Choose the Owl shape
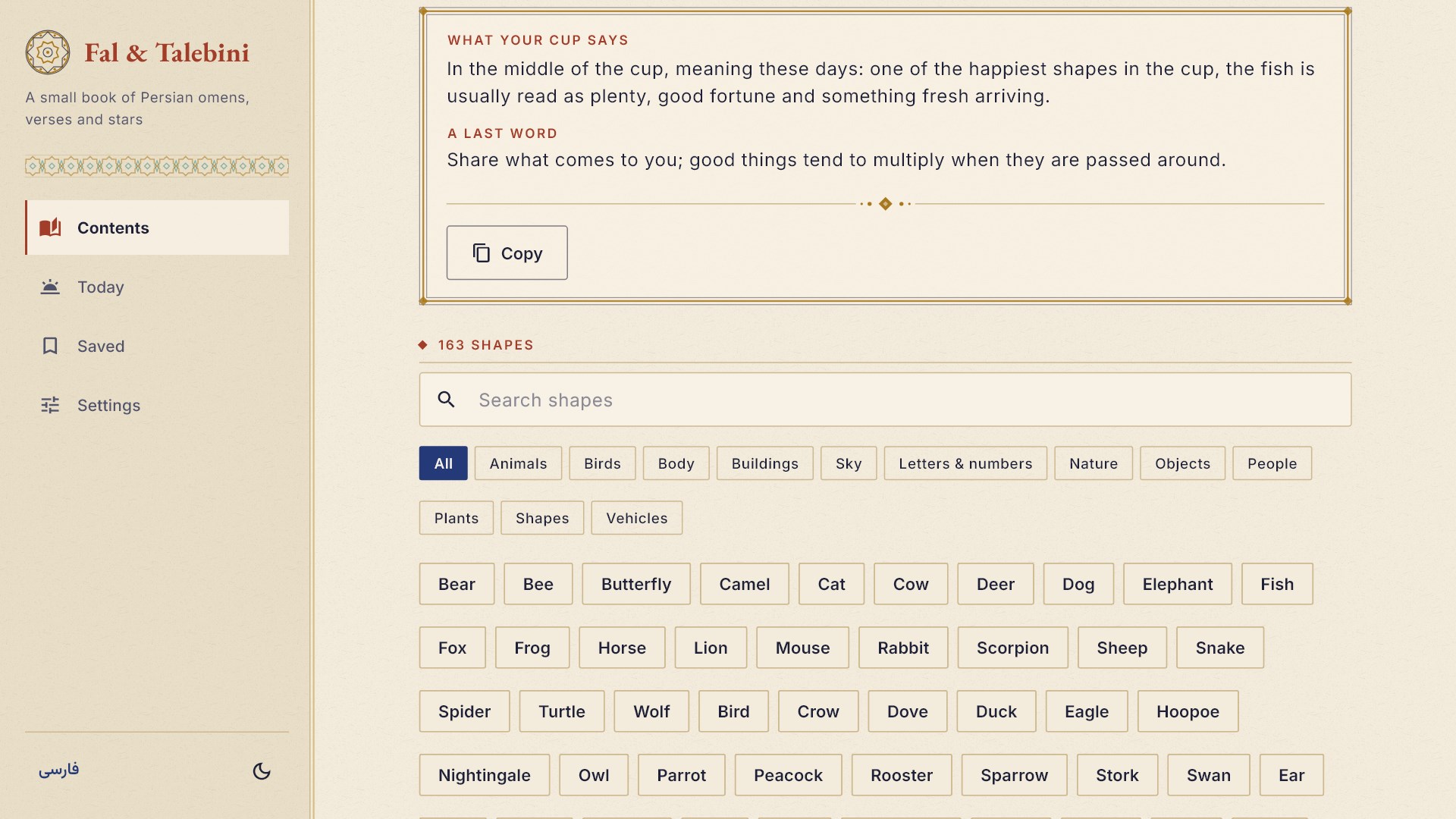Viewport: 1456px width, 819px height. [594, 775]
